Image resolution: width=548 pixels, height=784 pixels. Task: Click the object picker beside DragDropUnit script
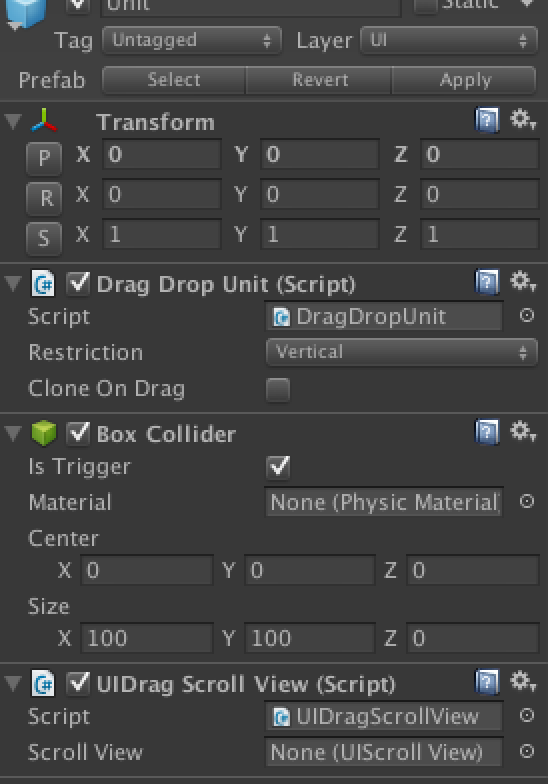coord(526,316)
